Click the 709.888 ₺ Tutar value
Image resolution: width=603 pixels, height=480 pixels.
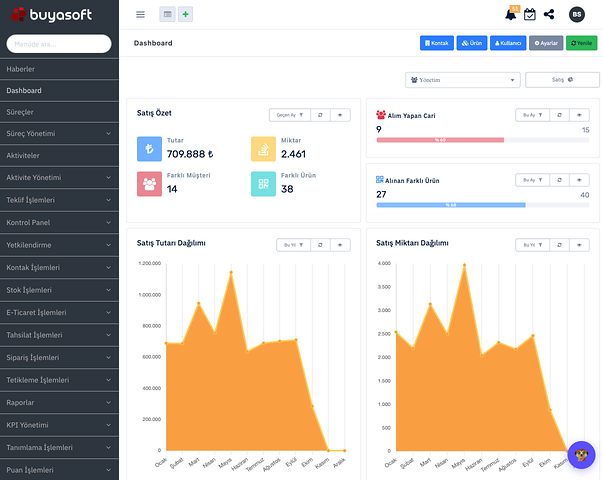coord(190,154)
